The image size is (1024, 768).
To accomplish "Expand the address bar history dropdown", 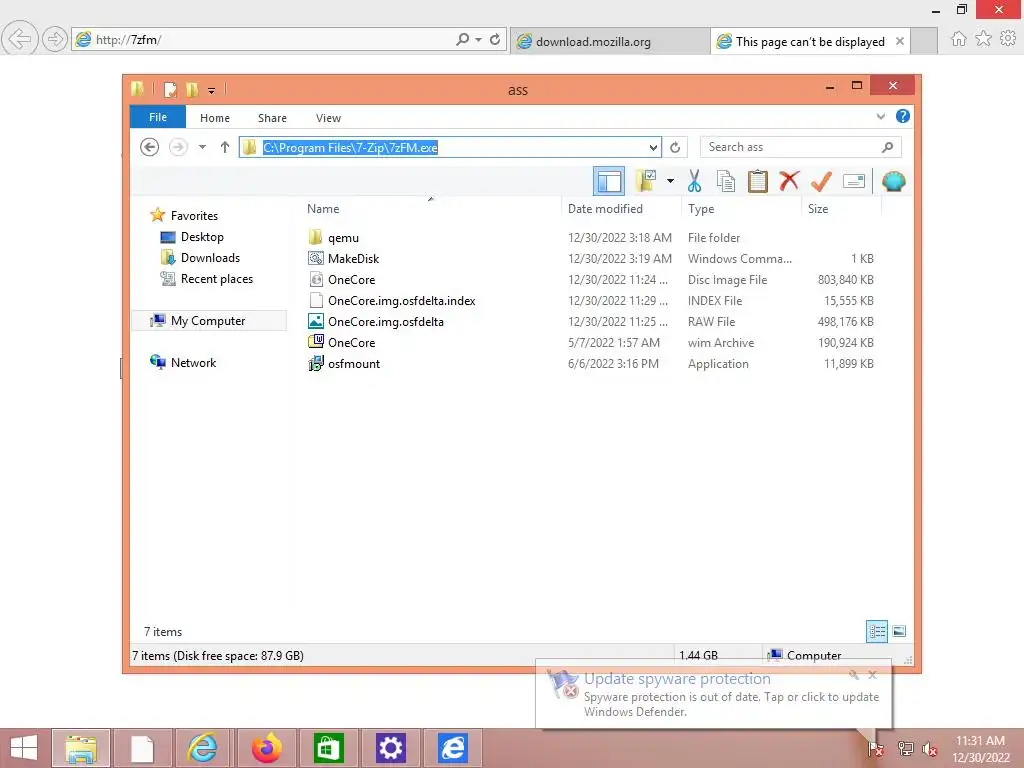I will (x=653, y=148).
